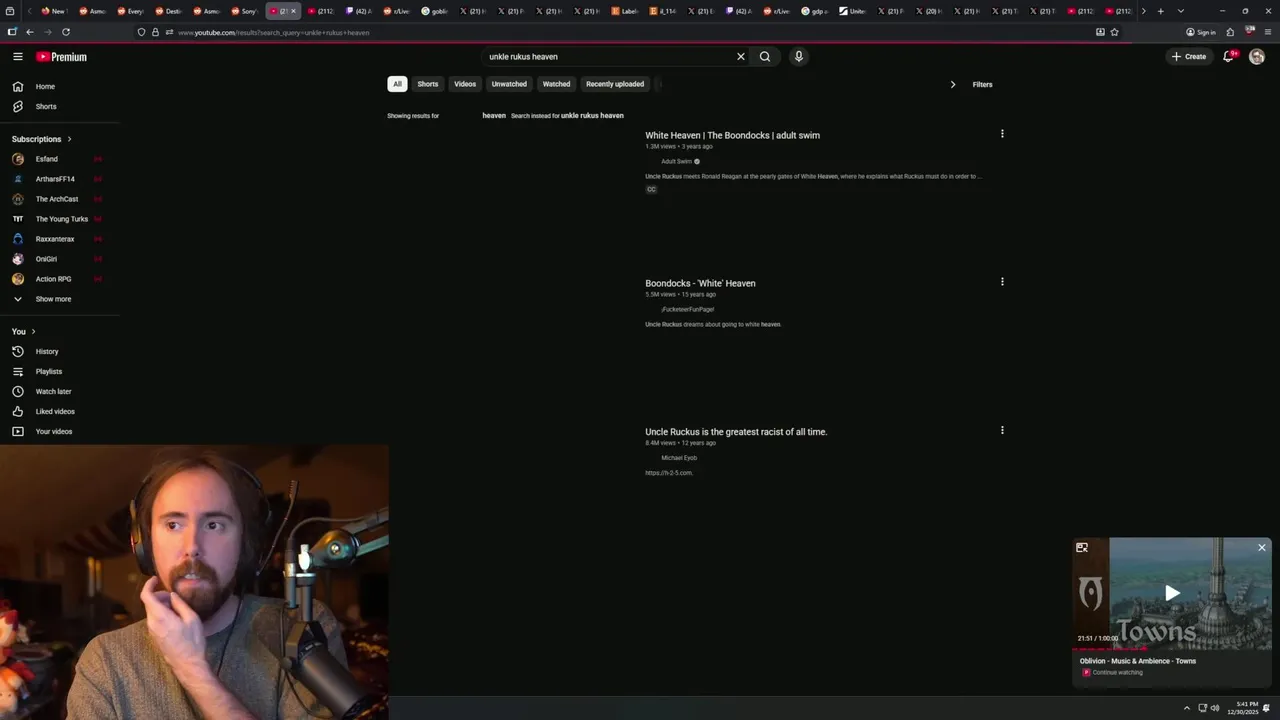Image resolution: width=1280 pixels, height=720 pixels.
Task: Open the Home page in the sidebar
Action: tap(60, 87)
